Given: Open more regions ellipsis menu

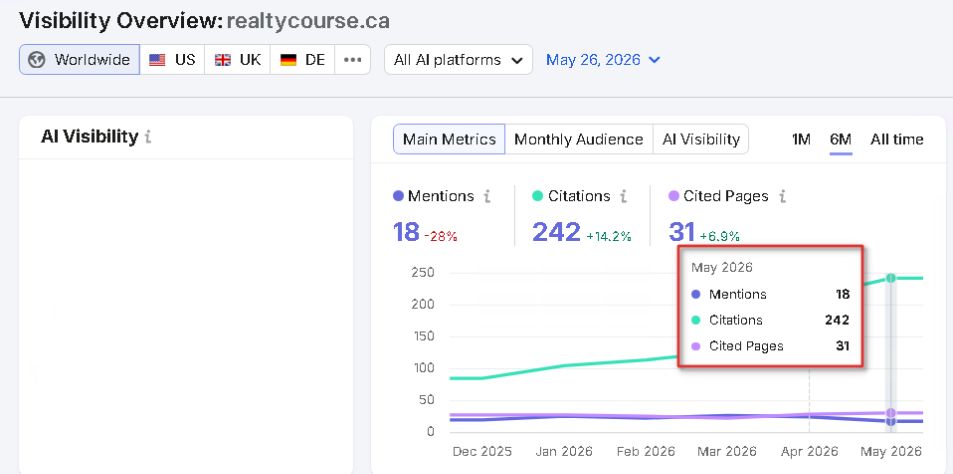Looking at the screenshot, I should (353, 60).
